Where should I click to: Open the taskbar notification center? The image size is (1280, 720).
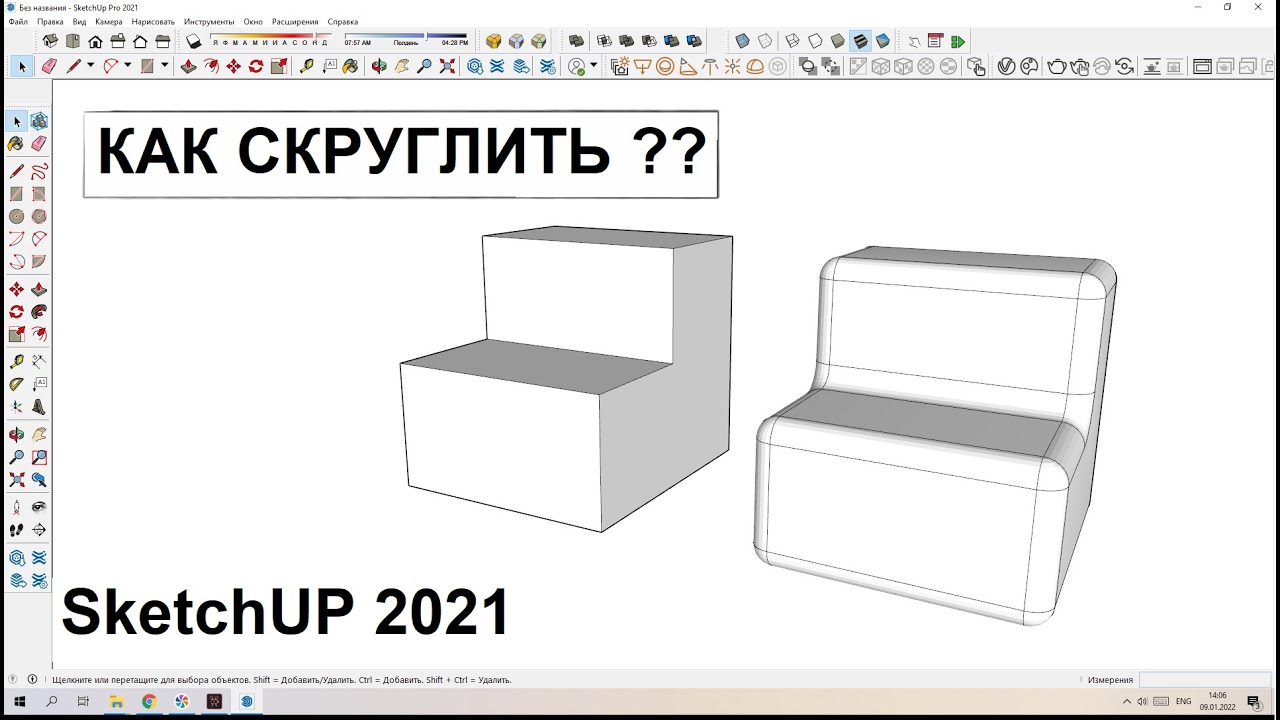click(x=1253, y=701)
